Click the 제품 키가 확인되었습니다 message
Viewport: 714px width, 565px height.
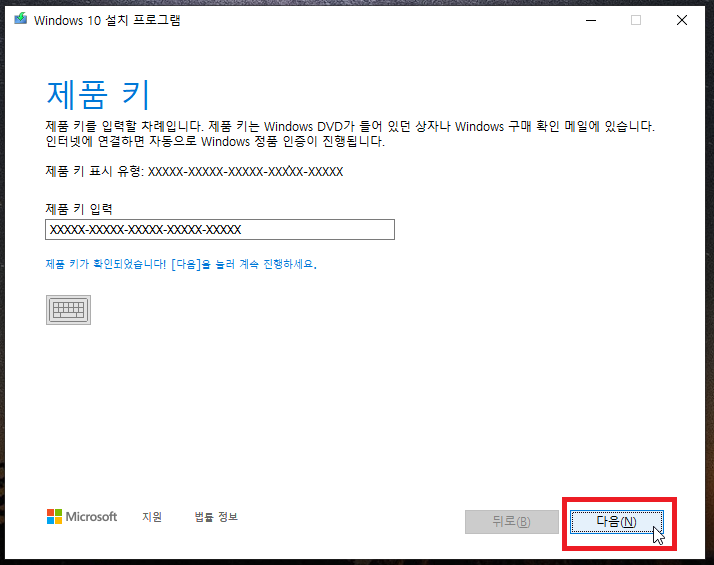pos(181,264)
